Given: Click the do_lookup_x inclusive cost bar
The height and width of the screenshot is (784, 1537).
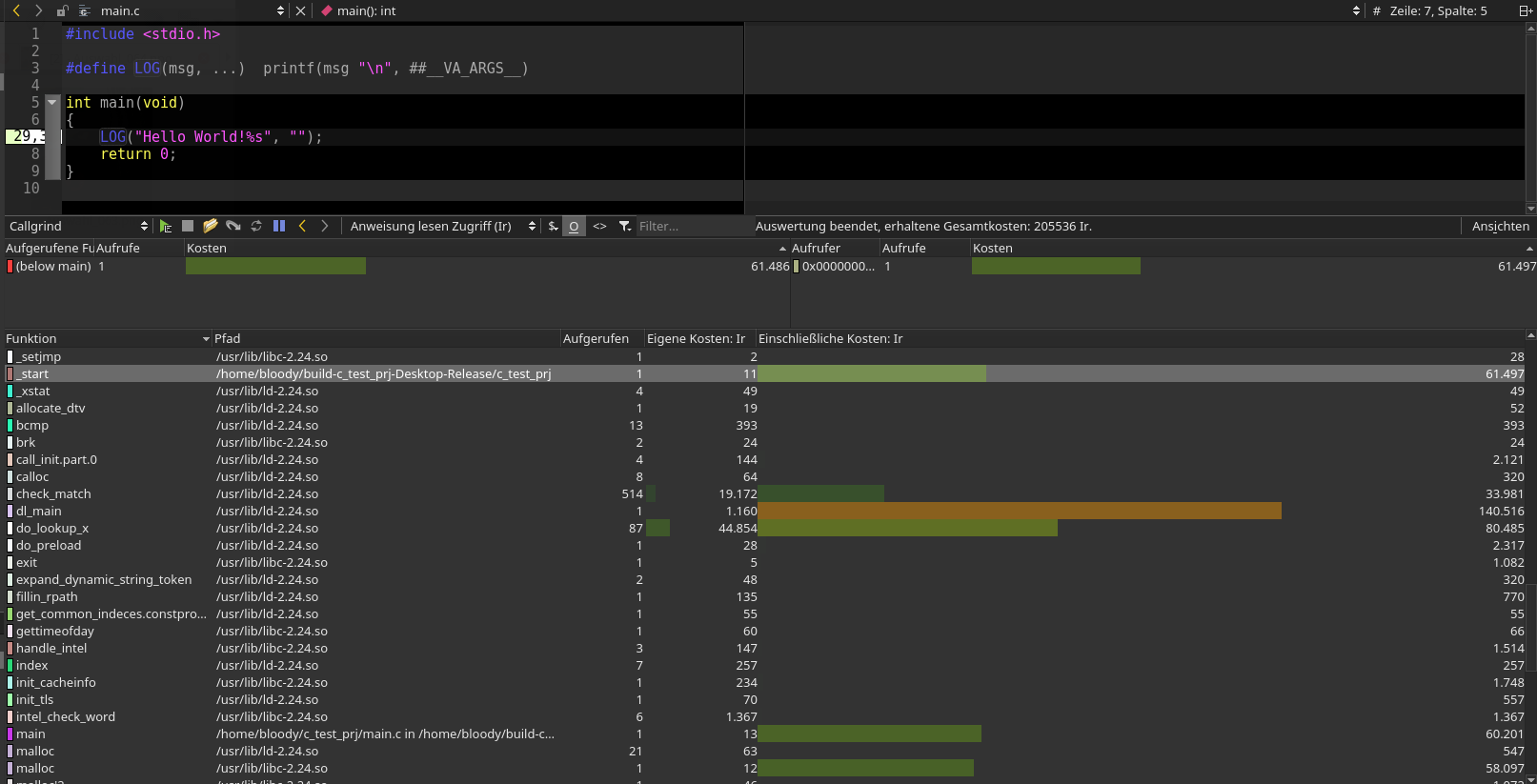Looking at the screenshot, I should (908, 528).
